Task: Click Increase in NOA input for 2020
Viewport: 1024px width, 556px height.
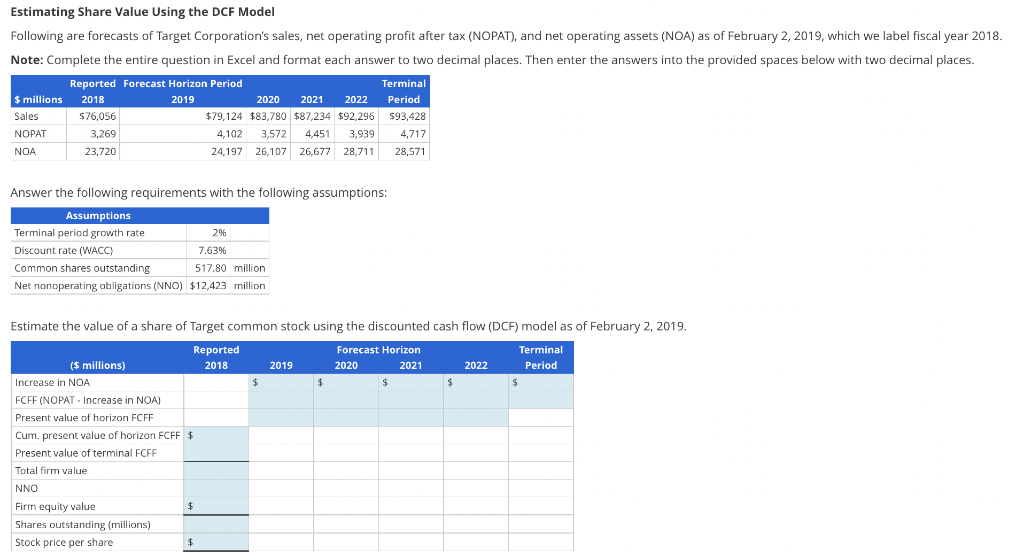Action: (345, 382)
